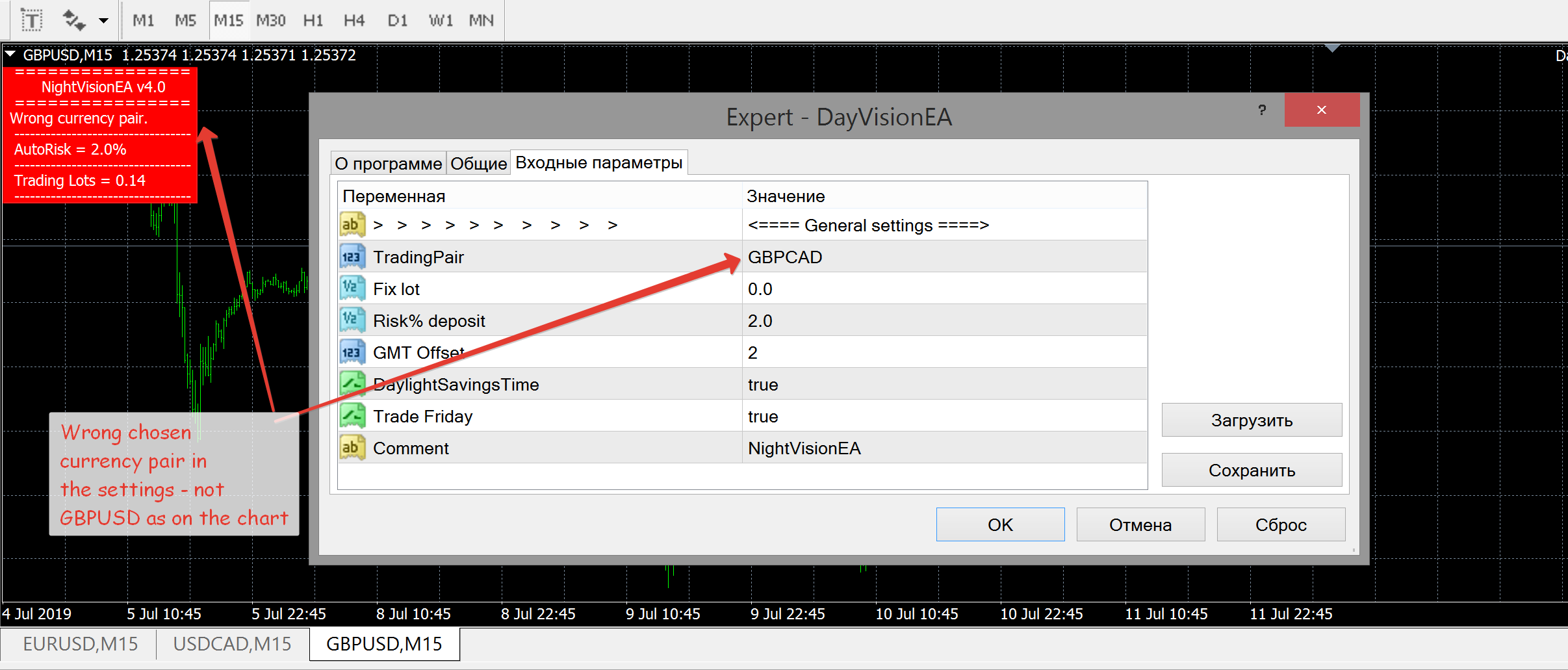Select the text label tool icon
The height and width of the screenshot is (670, 1568).
click(31, 20)
